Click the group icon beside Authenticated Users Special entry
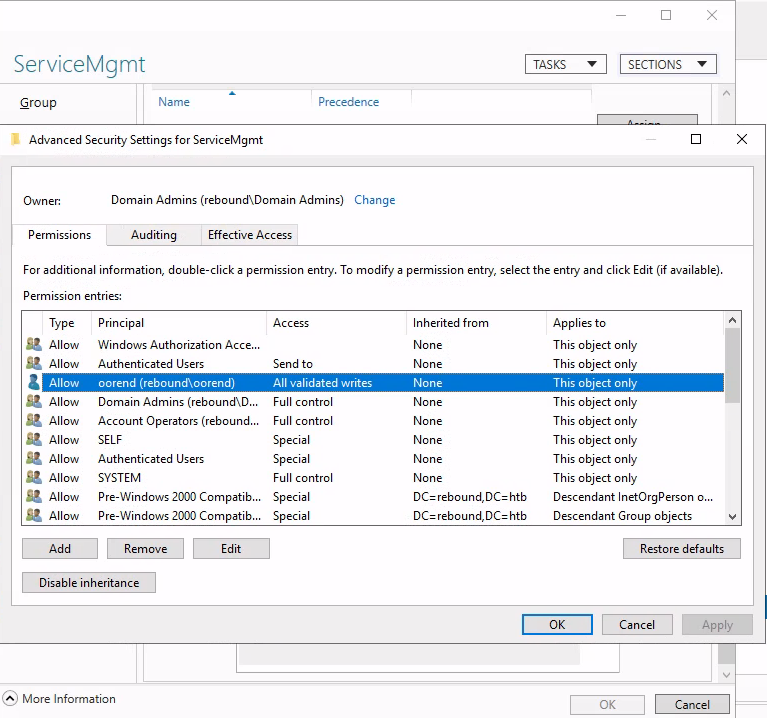This screenshot has width=767, height=718. tap(34, 458)
